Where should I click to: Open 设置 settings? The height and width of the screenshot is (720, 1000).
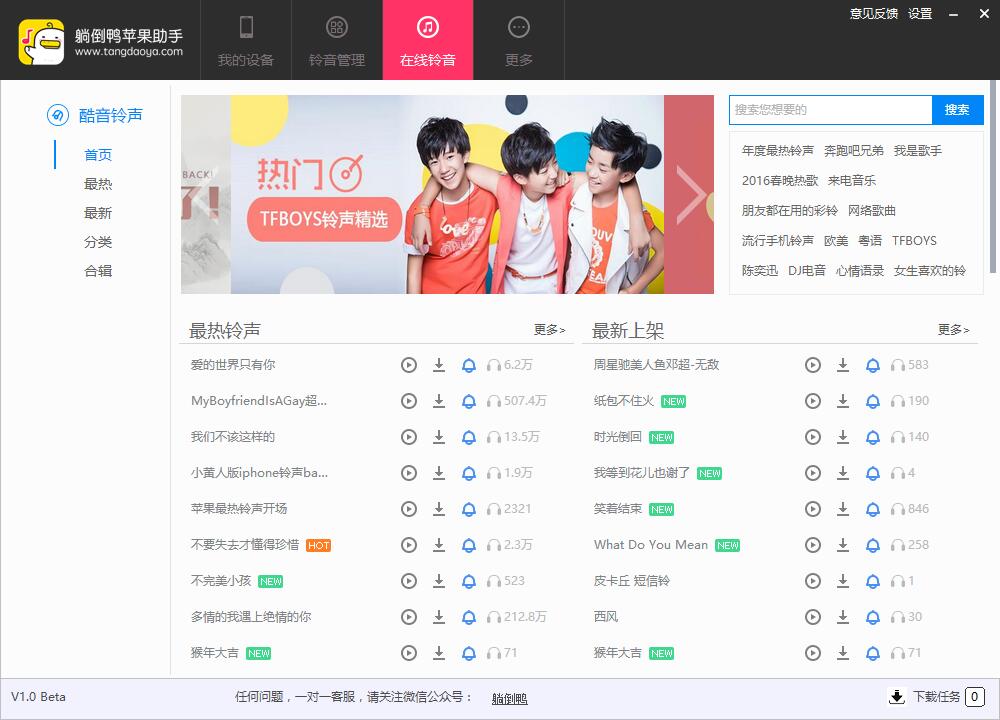920,14
